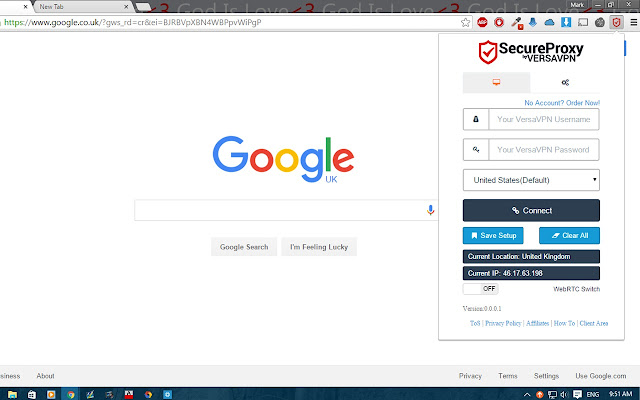Open the Windows Store taskbar icon
This screenshot has height=400, width=640.
pos(31,394)
